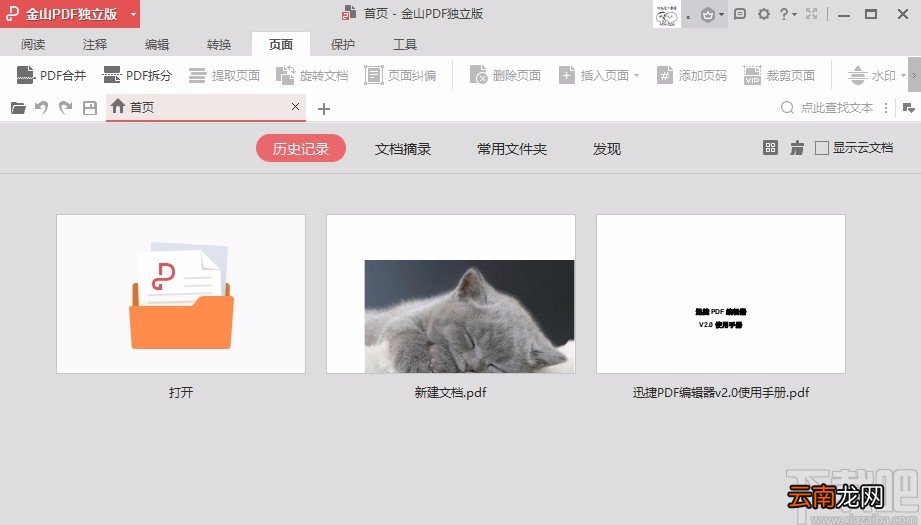Click the clear history broom icon
Viewport: 921px width, 525px height.
tap(797, 148)
